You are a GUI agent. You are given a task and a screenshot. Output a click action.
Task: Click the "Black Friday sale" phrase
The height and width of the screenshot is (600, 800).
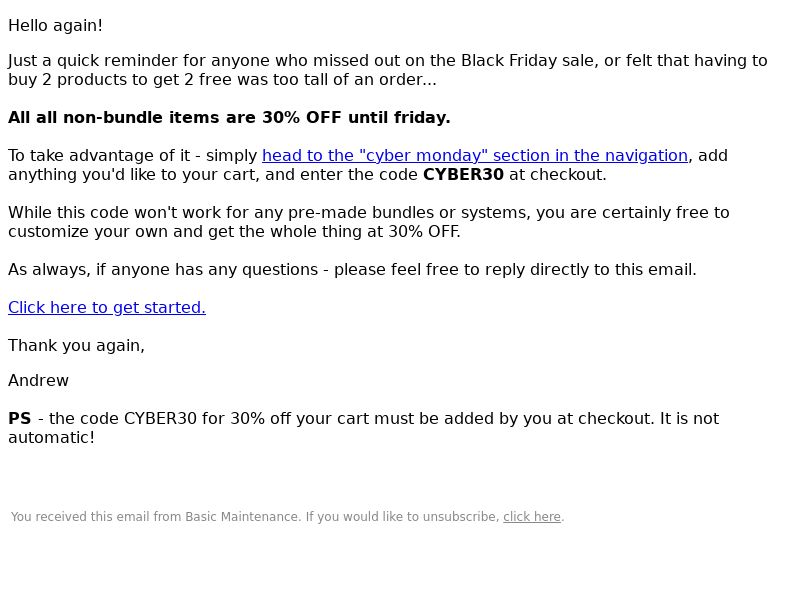[528, 60]
